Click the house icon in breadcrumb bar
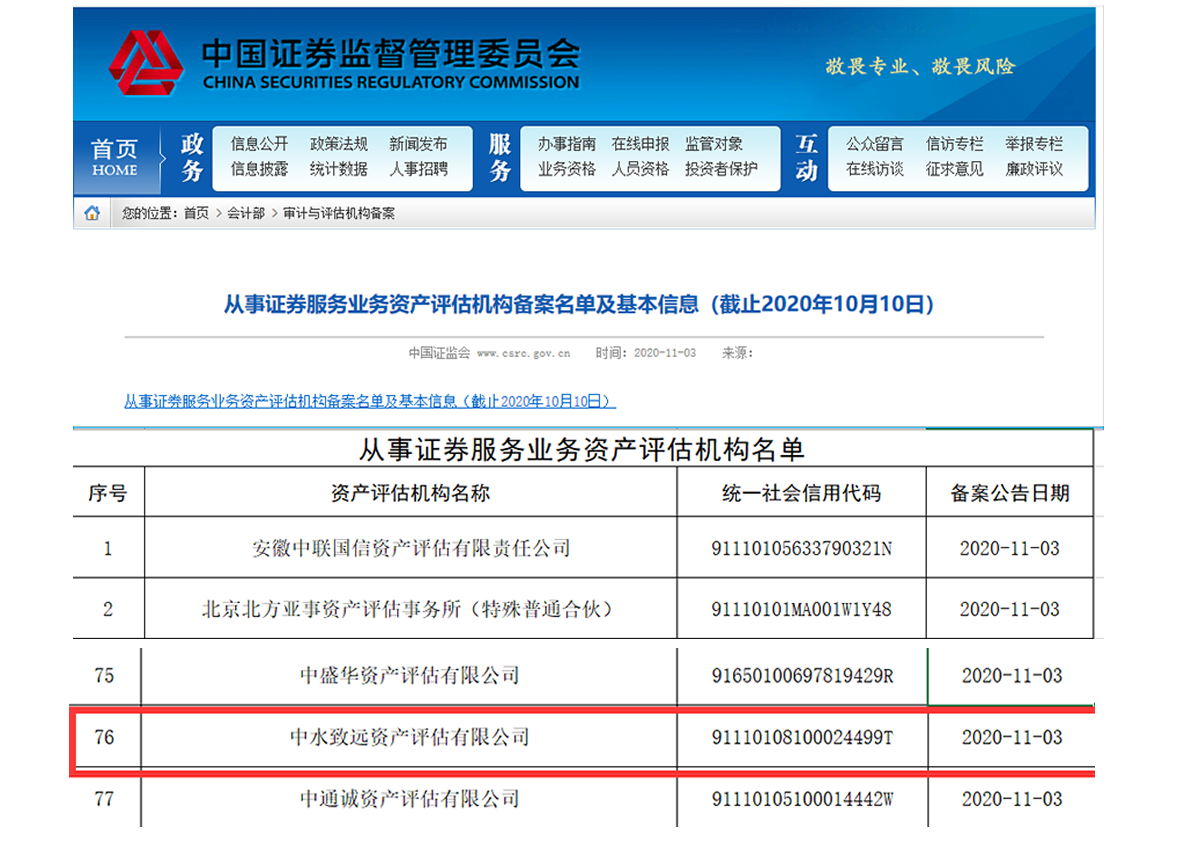The image size is (1181, 850). coord(92,213)
